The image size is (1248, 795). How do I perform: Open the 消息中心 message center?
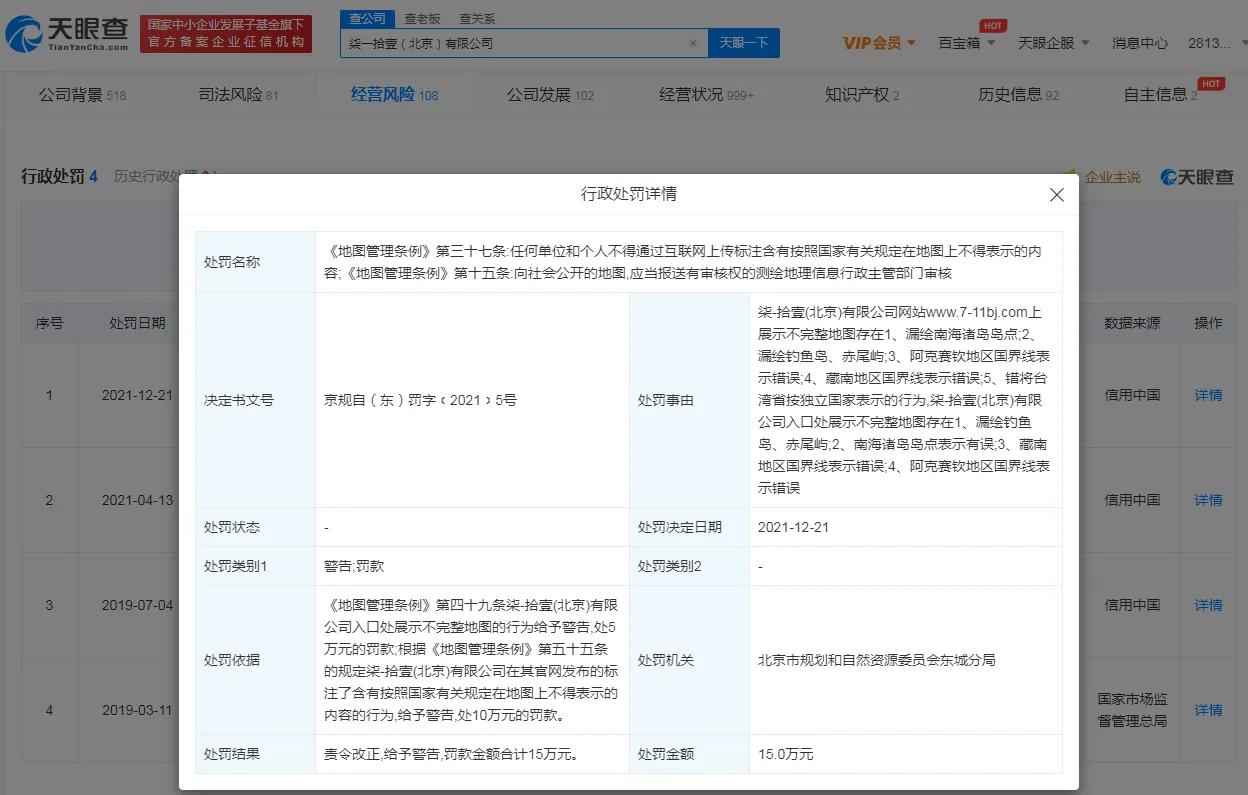(x=1140, y=43)
